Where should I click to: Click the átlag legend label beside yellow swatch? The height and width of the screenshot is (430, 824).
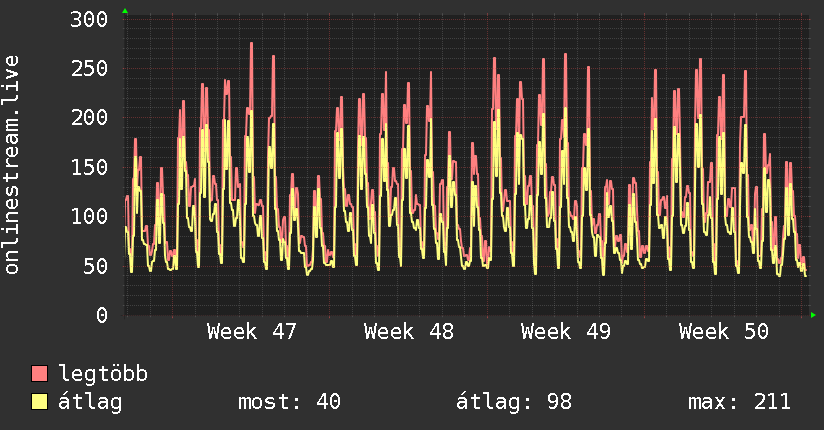pos(90,402)
